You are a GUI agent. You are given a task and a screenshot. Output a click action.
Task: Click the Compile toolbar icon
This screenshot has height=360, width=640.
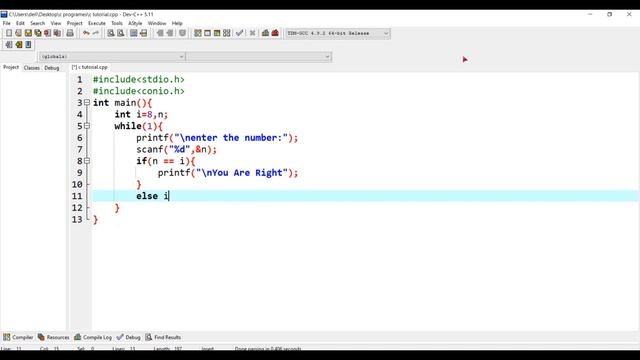pos(198,33)
